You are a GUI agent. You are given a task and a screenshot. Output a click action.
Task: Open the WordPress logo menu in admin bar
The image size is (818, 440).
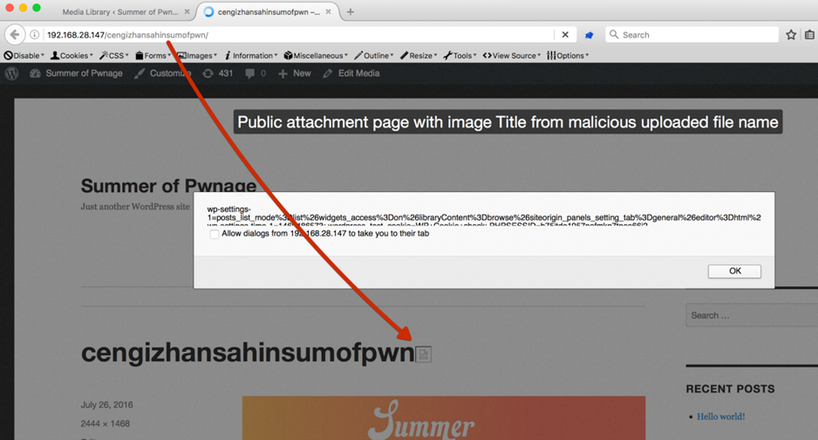11,74
